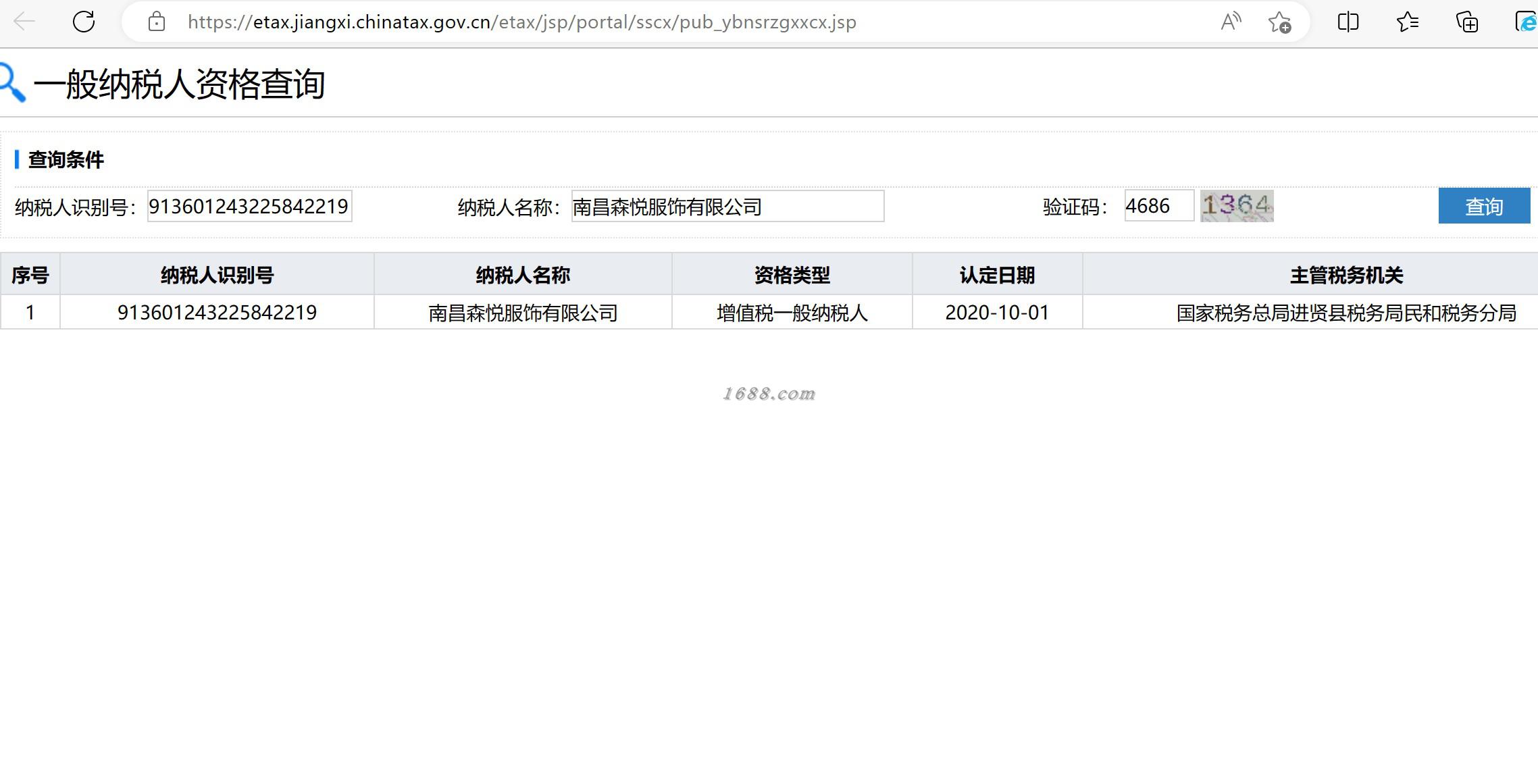Select the date cell 2020-10-01

997,312
